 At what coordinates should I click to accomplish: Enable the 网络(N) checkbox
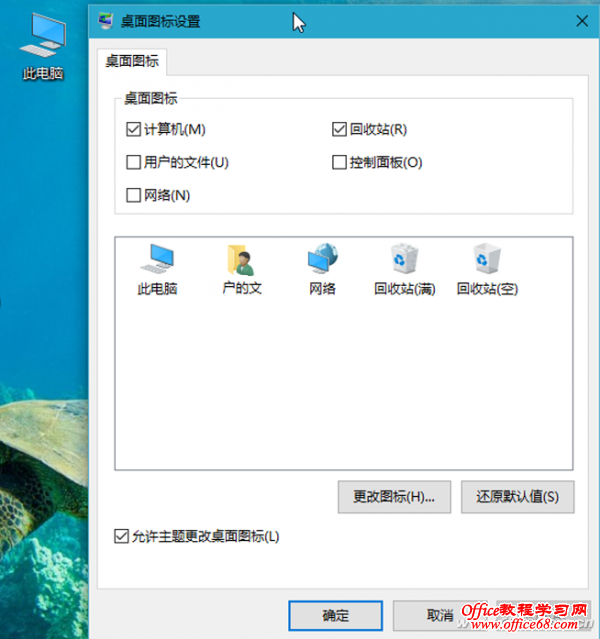coord(133,195)
